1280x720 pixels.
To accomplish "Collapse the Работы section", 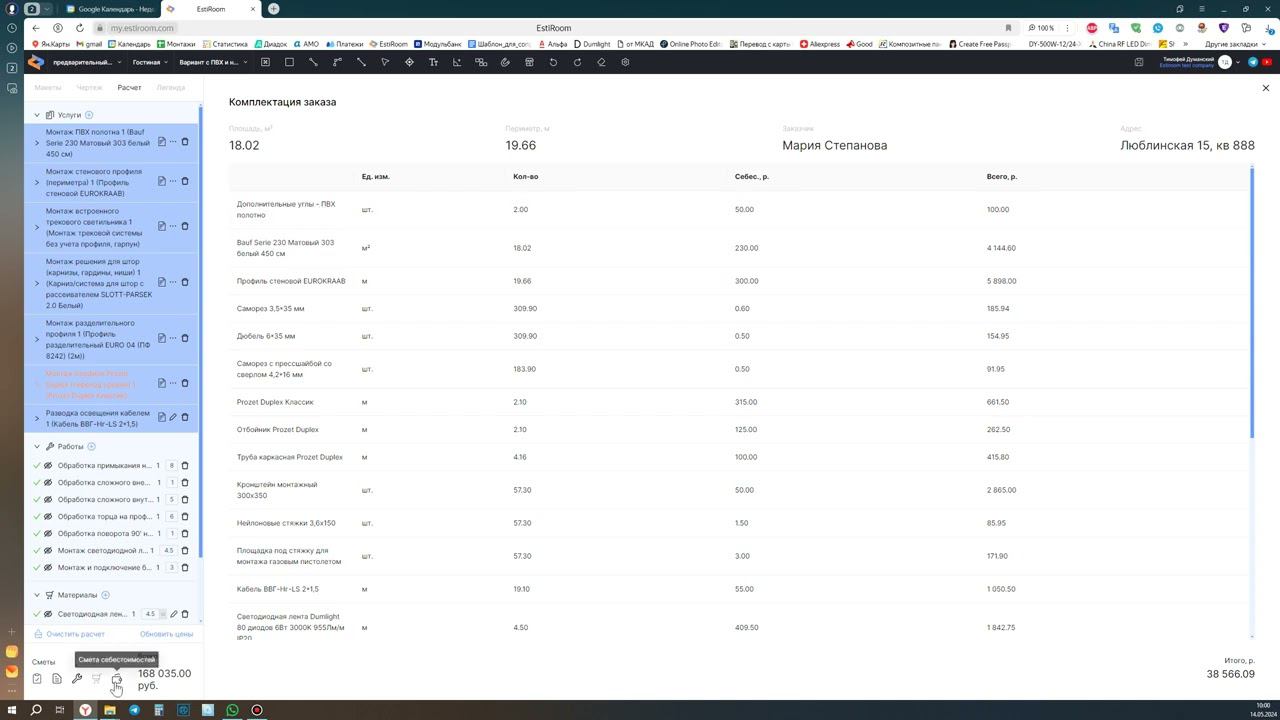I will (37, 447).
